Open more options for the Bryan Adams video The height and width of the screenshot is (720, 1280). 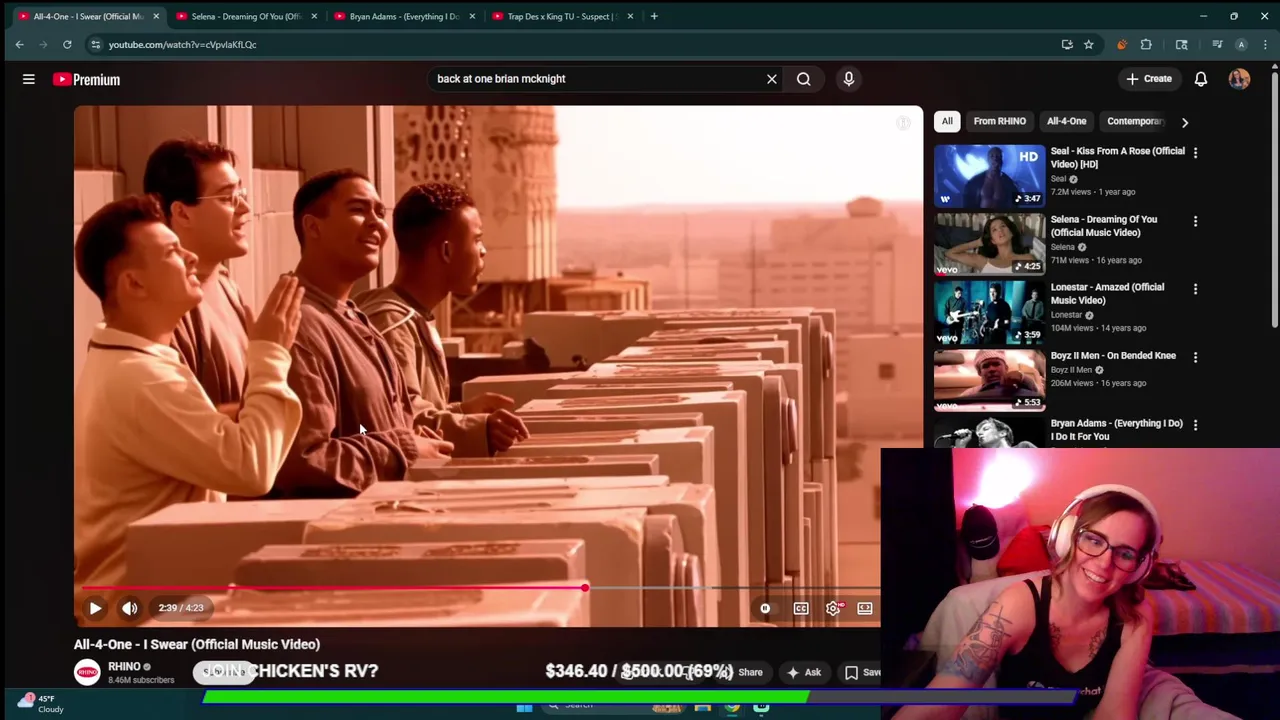pos(1195,425)
